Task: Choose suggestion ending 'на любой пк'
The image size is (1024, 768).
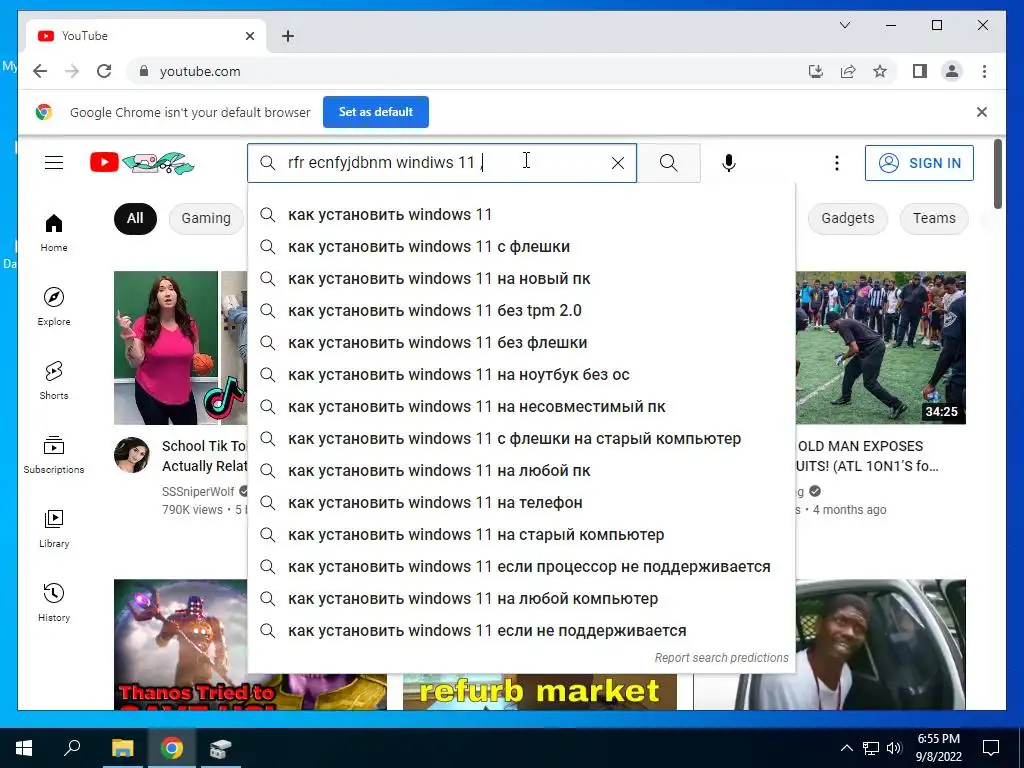Action: pyautogui.click(x=521, y=471)
